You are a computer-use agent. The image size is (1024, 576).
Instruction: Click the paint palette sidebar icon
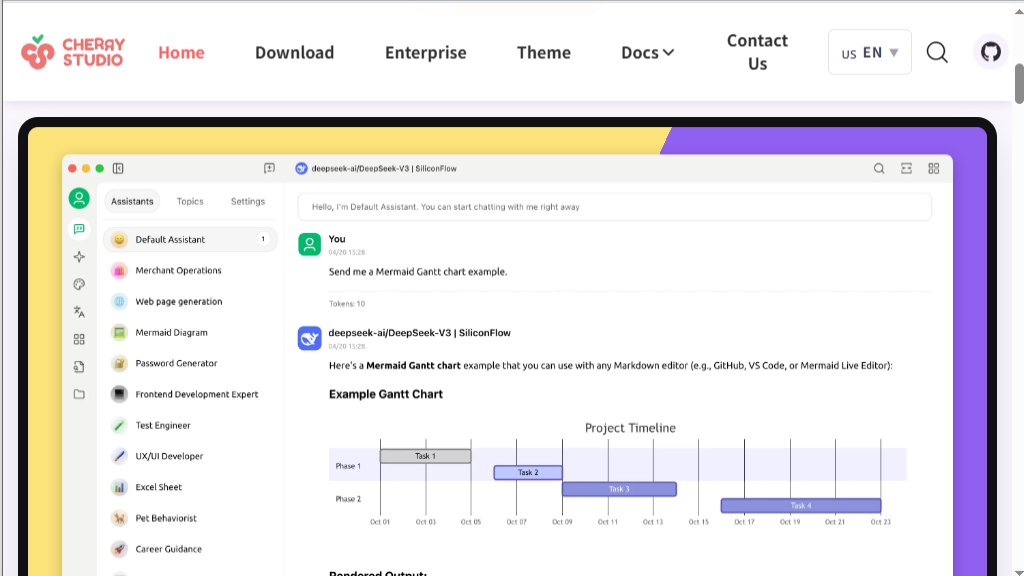point(79,284)
